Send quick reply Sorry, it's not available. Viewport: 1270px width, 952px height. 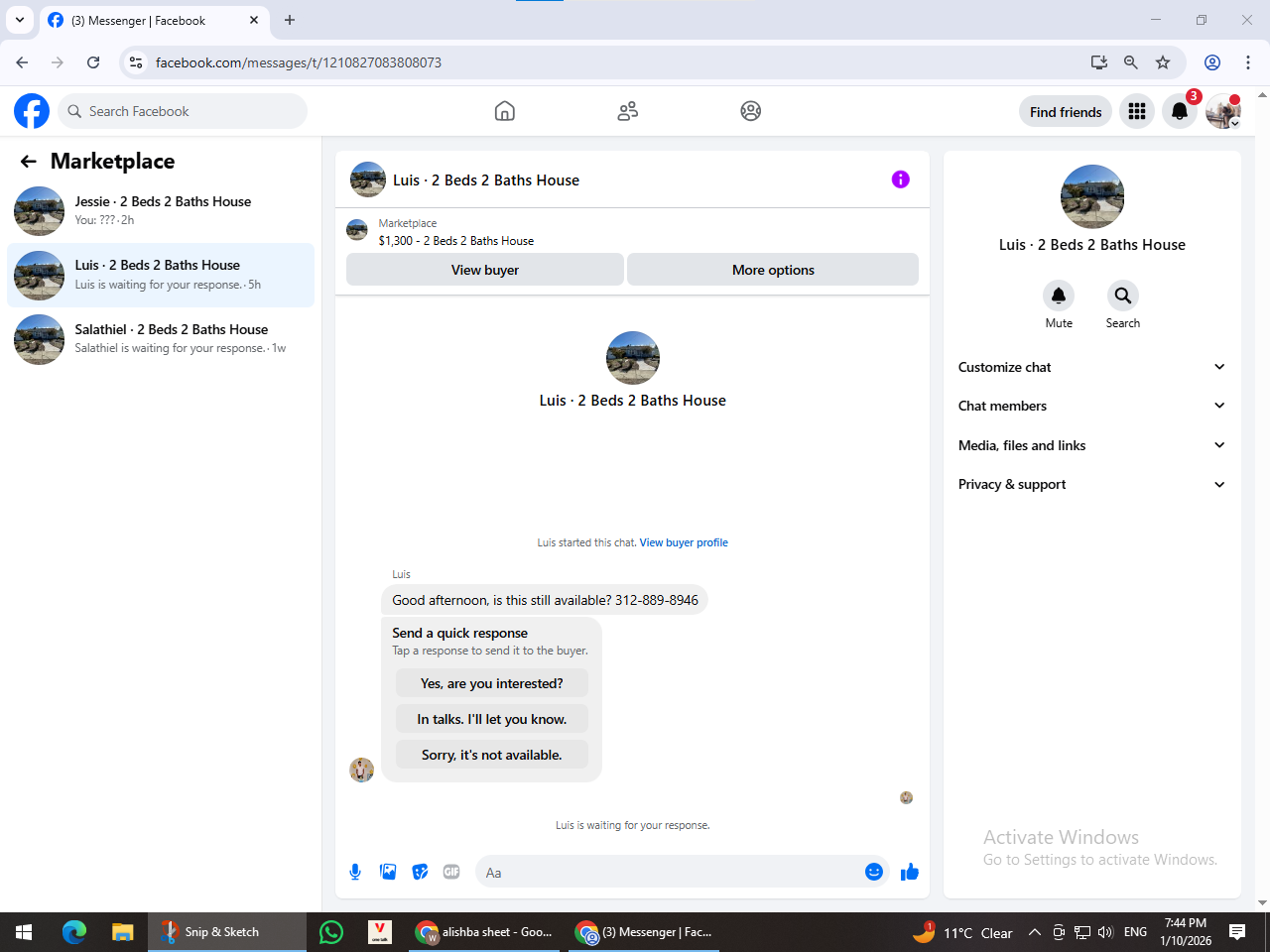492,755
